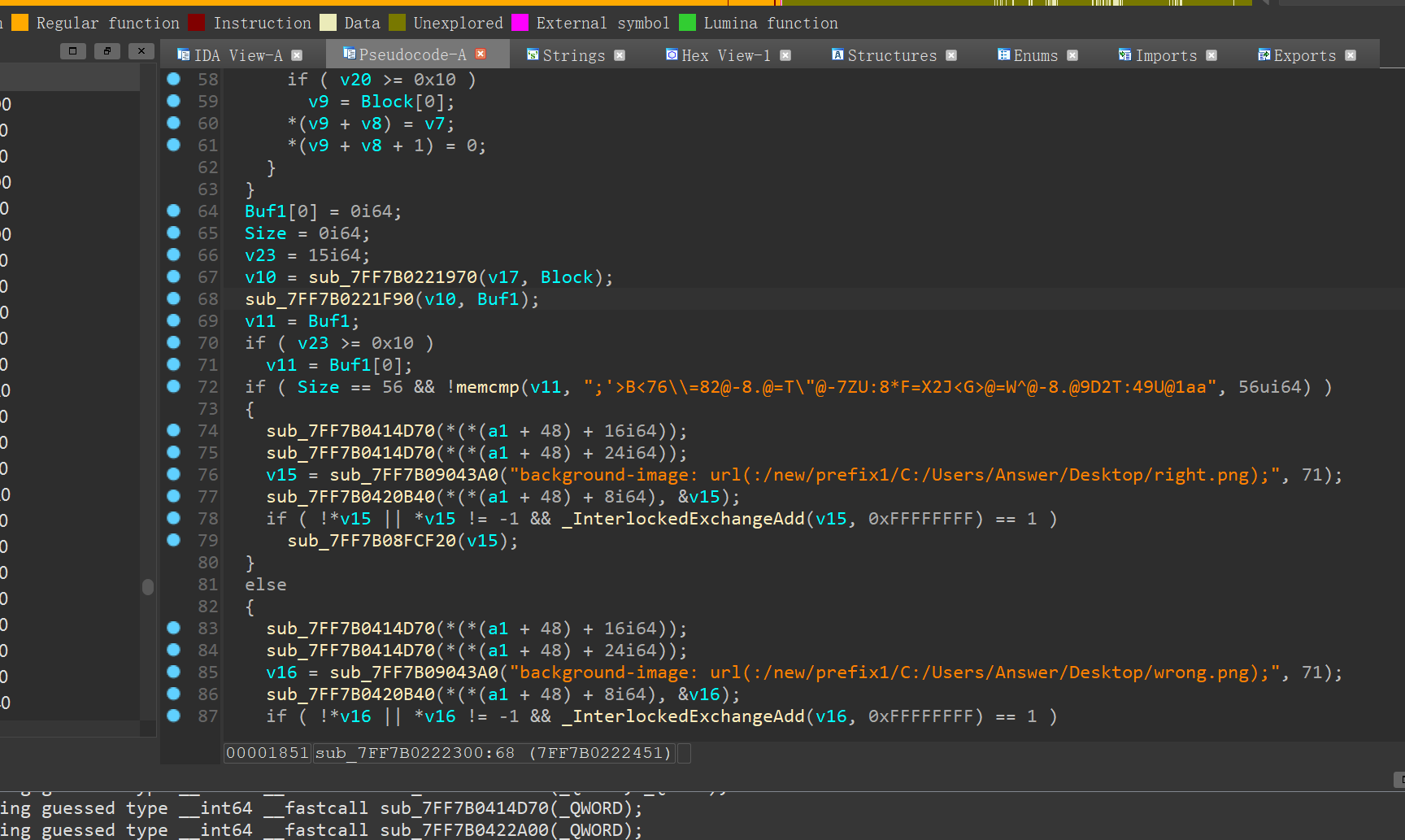Screen dimensions: 1405x840
Task: Click sub_7FF7B09043A0 on line 76
Action: pos(413,475)
